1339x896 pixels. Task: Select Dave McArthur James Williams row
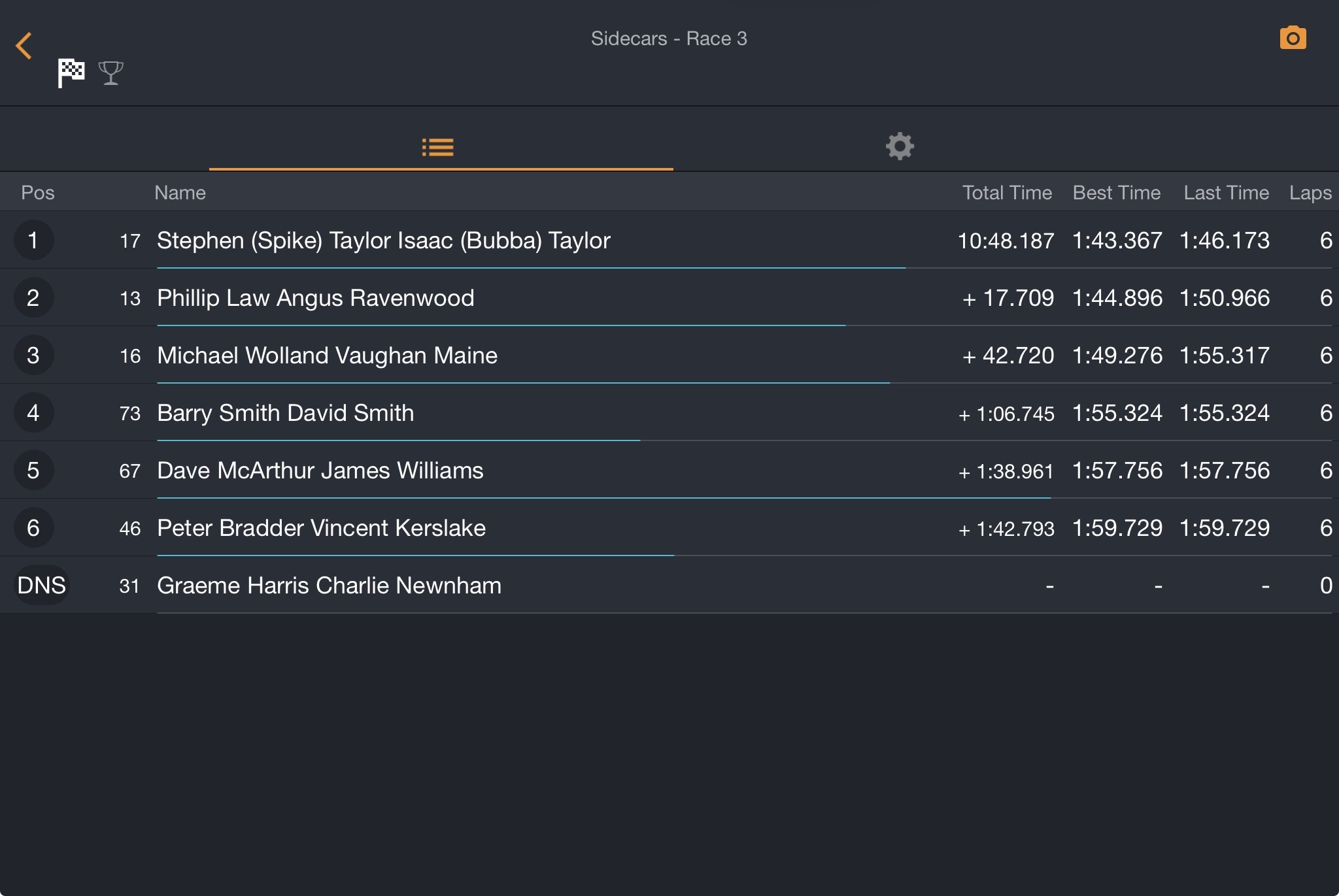click(669, 470)
